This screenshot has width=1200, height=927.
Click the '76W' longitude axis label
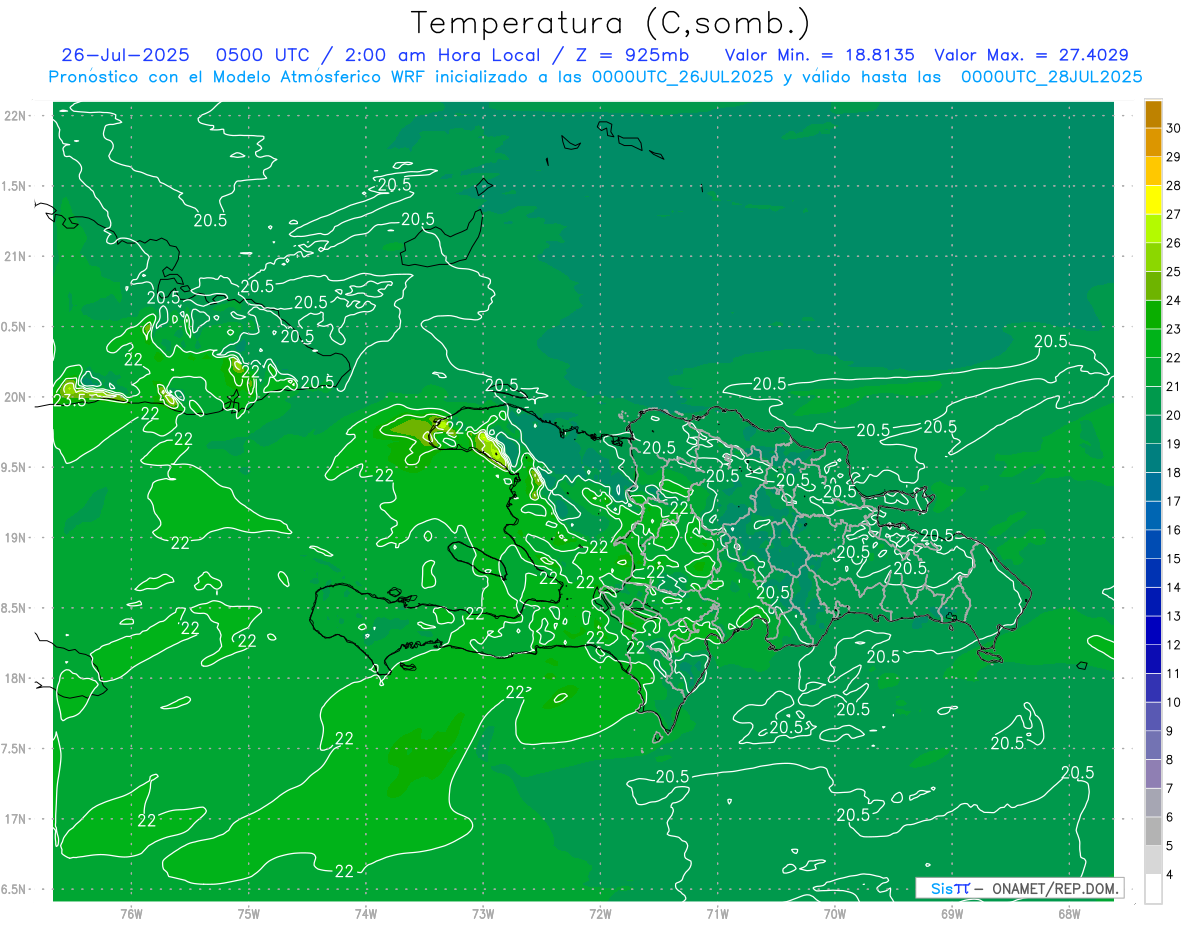[131, 913]
